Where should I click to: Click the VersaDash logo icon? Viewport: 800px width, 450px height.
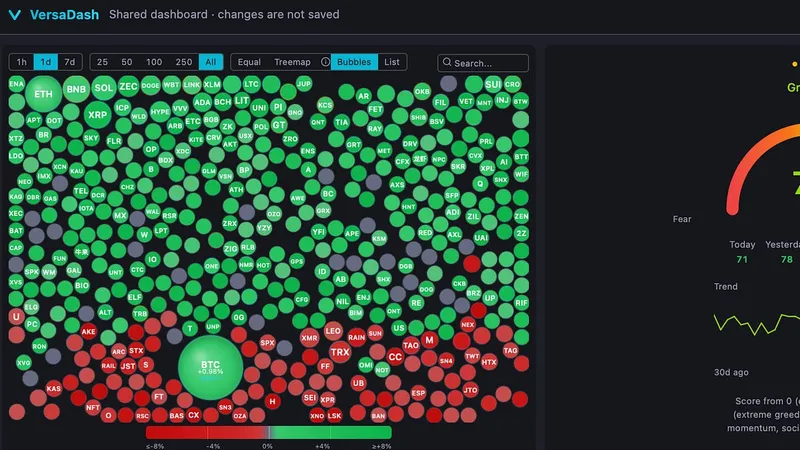coord(15,15)
